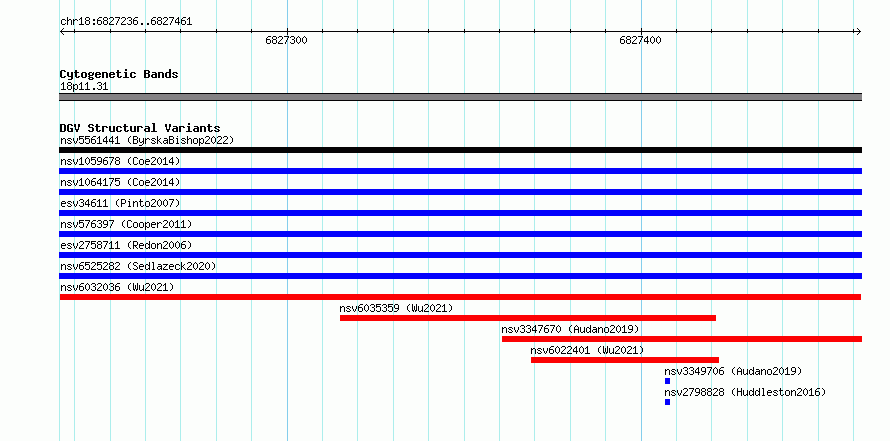Open nsv3347670 (Audano2019) variant label
This screenshot has height=441, width=890.
pos(570,329)
